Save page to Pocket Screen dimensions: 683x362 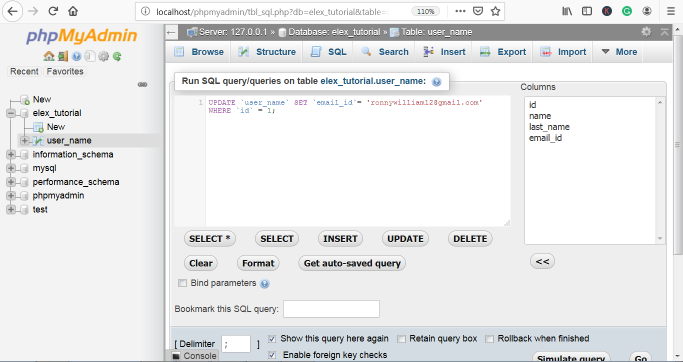tap(478, 11)
